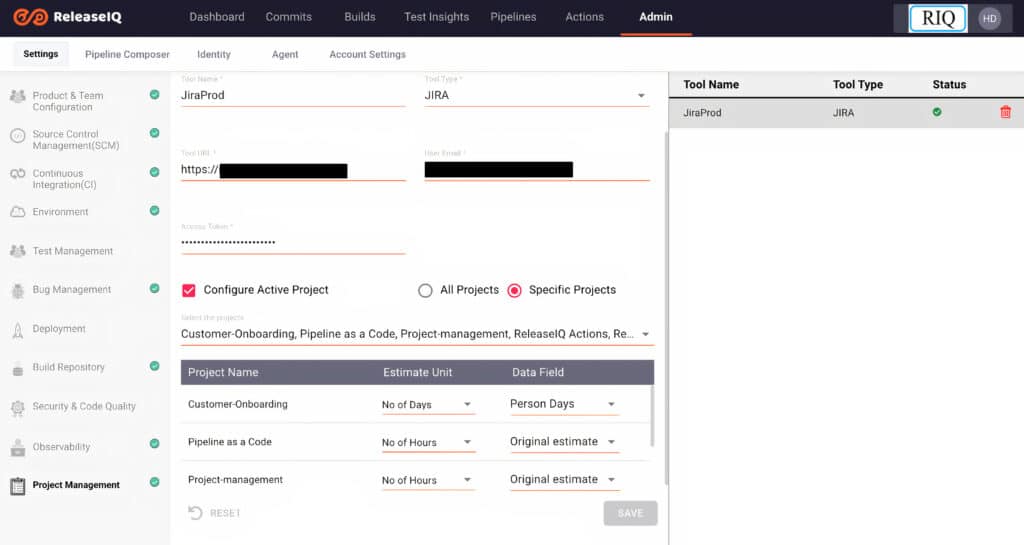Open the Builds menu
This screenshot has width=1024, height=545.
(x=360, y=17)
